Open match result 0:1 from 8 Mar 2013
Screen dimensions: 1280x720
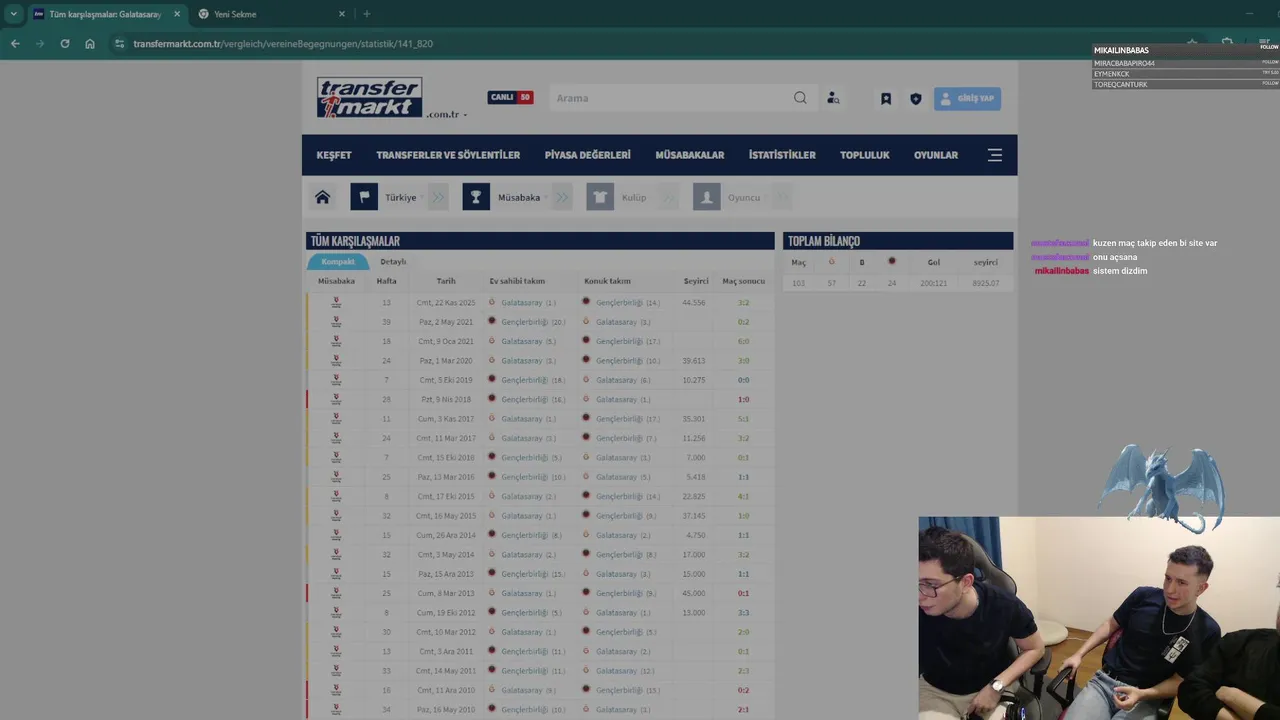pyautogui.click(x=743, y=593)
